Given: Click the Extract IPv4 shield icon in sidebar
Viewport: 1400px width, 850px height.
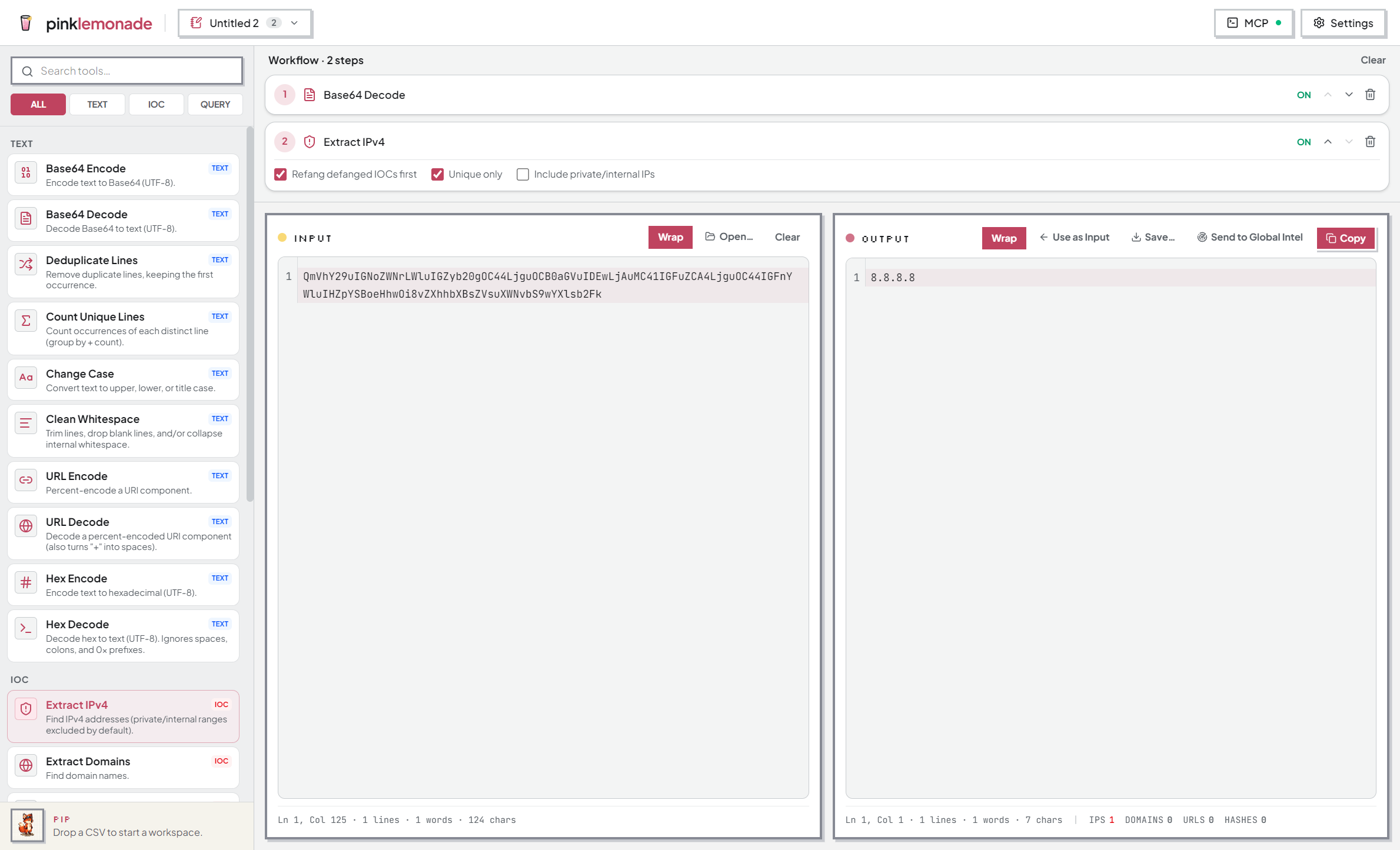Looking at the screenshot, I should point(26,709).
